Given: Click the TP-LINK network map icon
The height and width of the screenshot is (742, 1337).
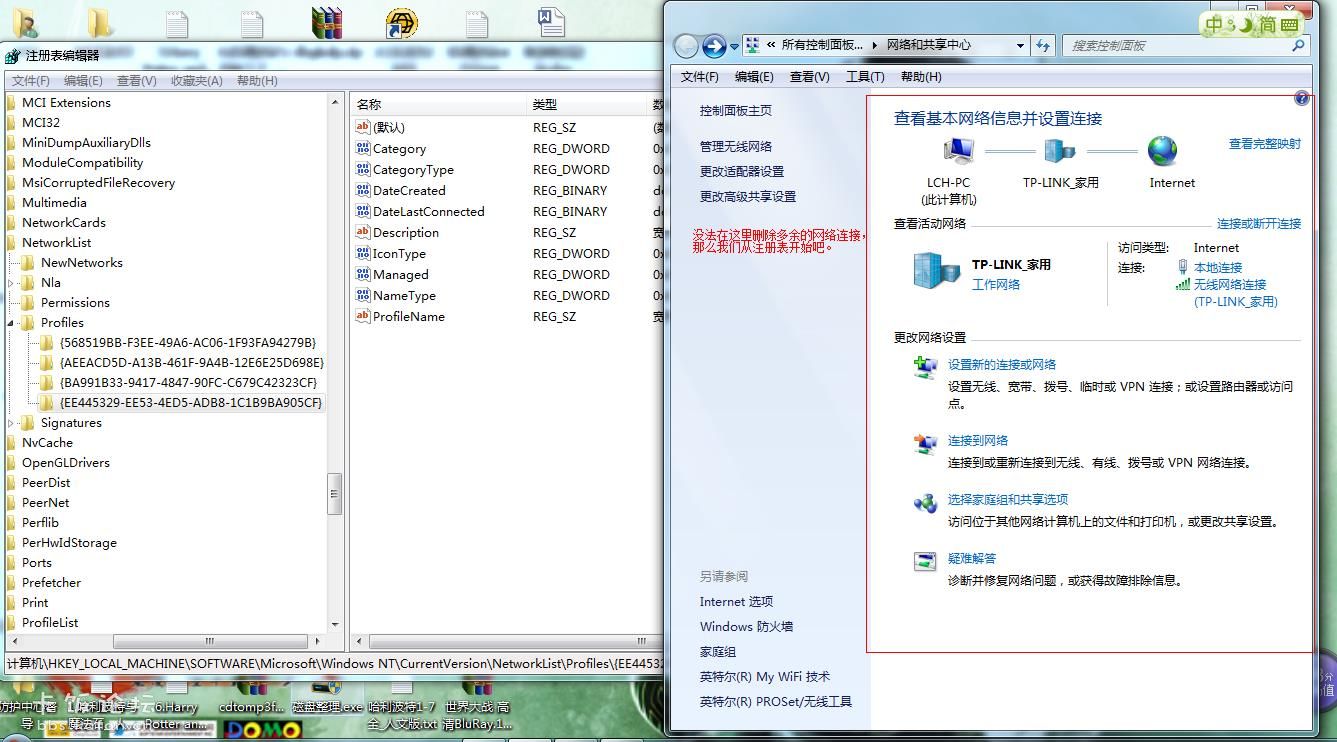Looking at the screenshot, I should (x=1060, y=152).
